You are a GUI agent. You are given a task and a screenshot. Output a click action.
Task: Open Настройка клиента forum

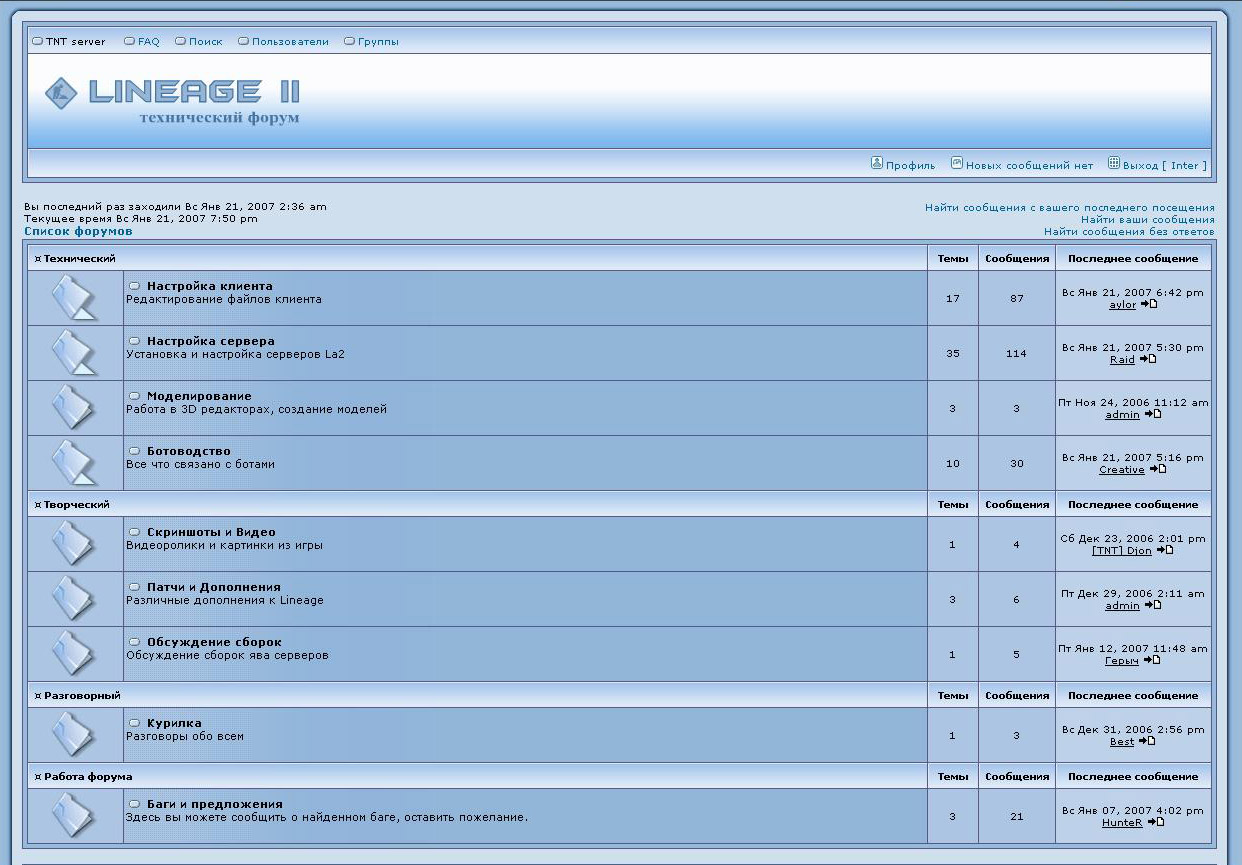pyautogui.click(x=210, y=286)
